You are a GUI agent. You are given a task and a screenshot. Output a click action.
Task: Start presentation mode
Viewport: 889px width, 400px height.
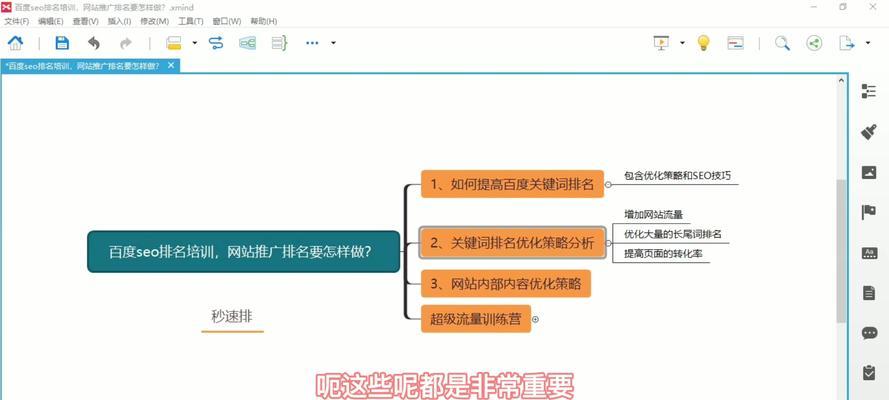[x=661, y=43]
